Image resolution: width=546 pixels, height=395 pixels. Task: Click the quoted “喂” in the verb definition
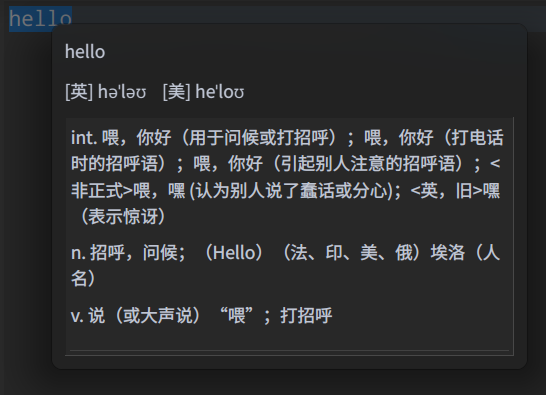click(x=236, y=316)
